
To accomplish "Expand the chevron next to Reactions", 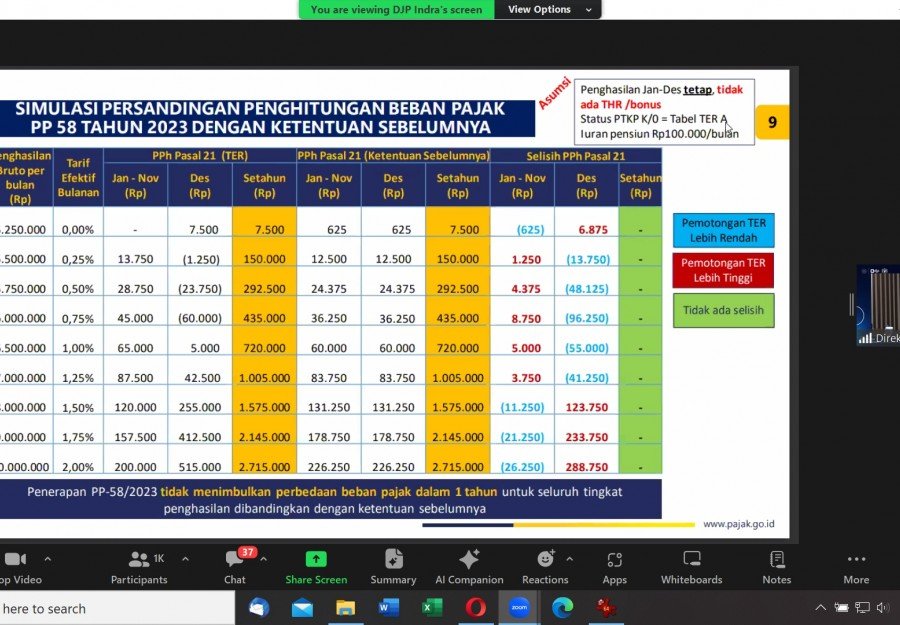I will tap(570, 558).
